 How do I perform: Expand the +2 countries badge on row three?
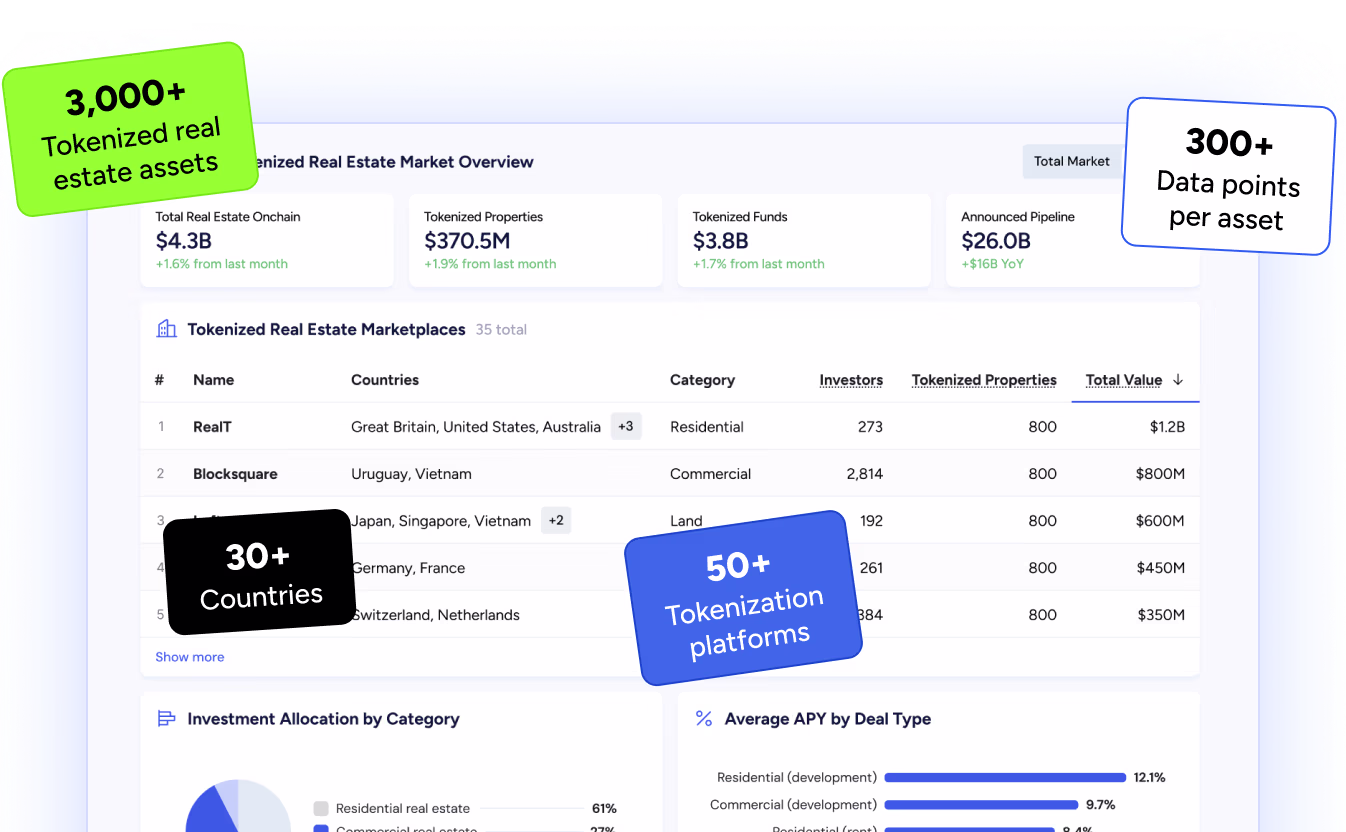(x=556, y=520)
